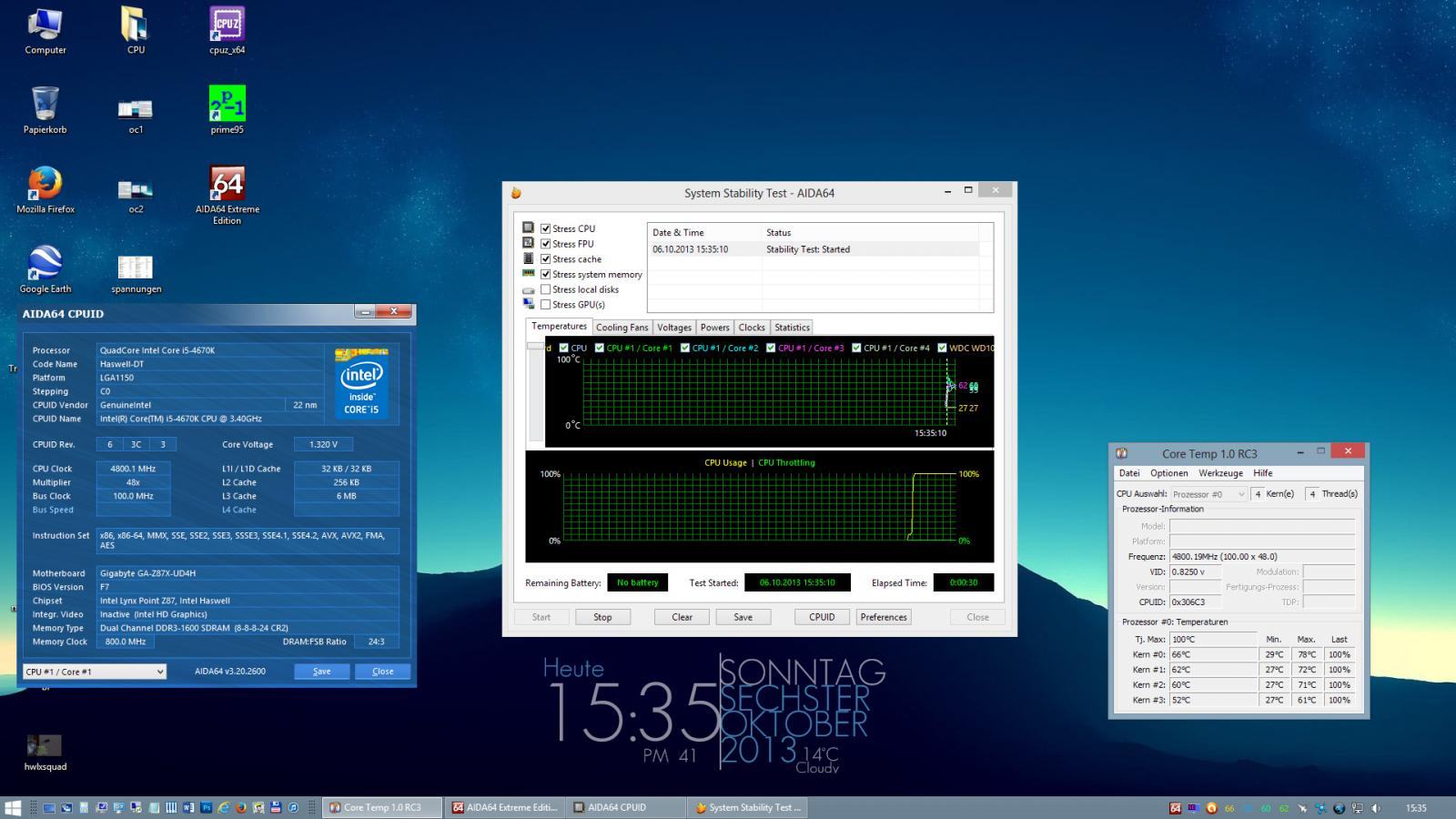The width and height of the screenshot is (1456, 819).
Task: Open the Clocks tab
Action: tap(752, 328)
